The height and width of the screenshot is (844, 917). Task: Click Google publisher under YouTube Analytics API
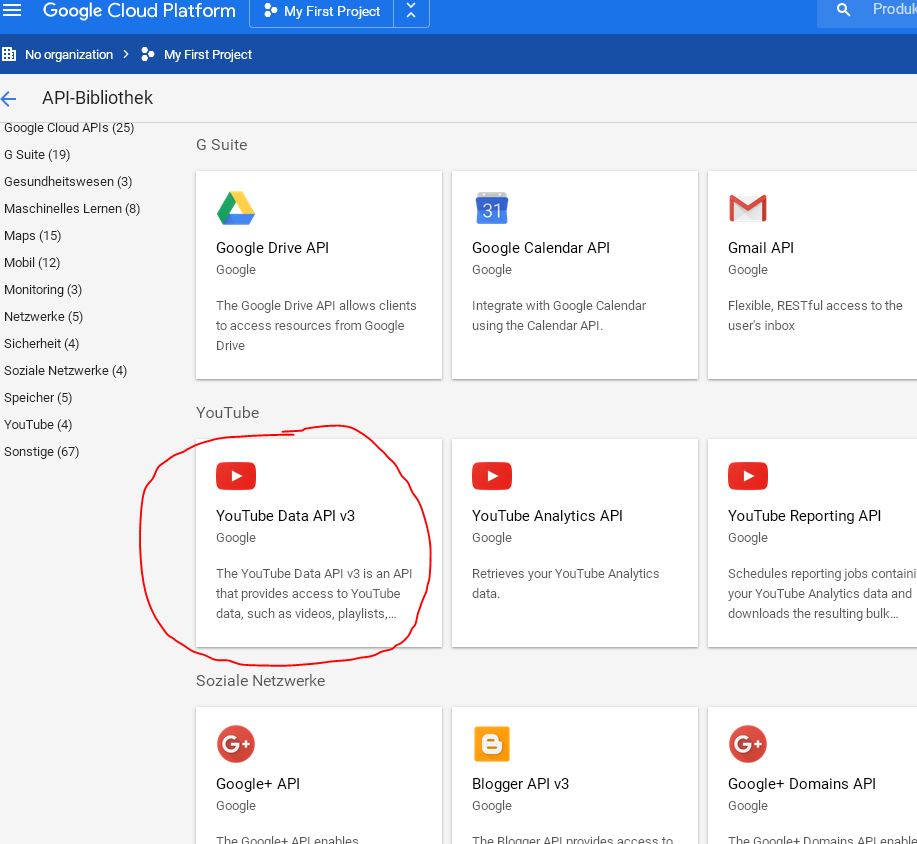492,538
